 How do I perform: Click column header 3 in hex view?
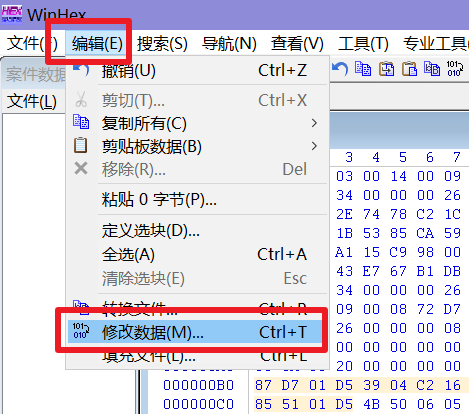pyautogui.click(x=349, y=157)
